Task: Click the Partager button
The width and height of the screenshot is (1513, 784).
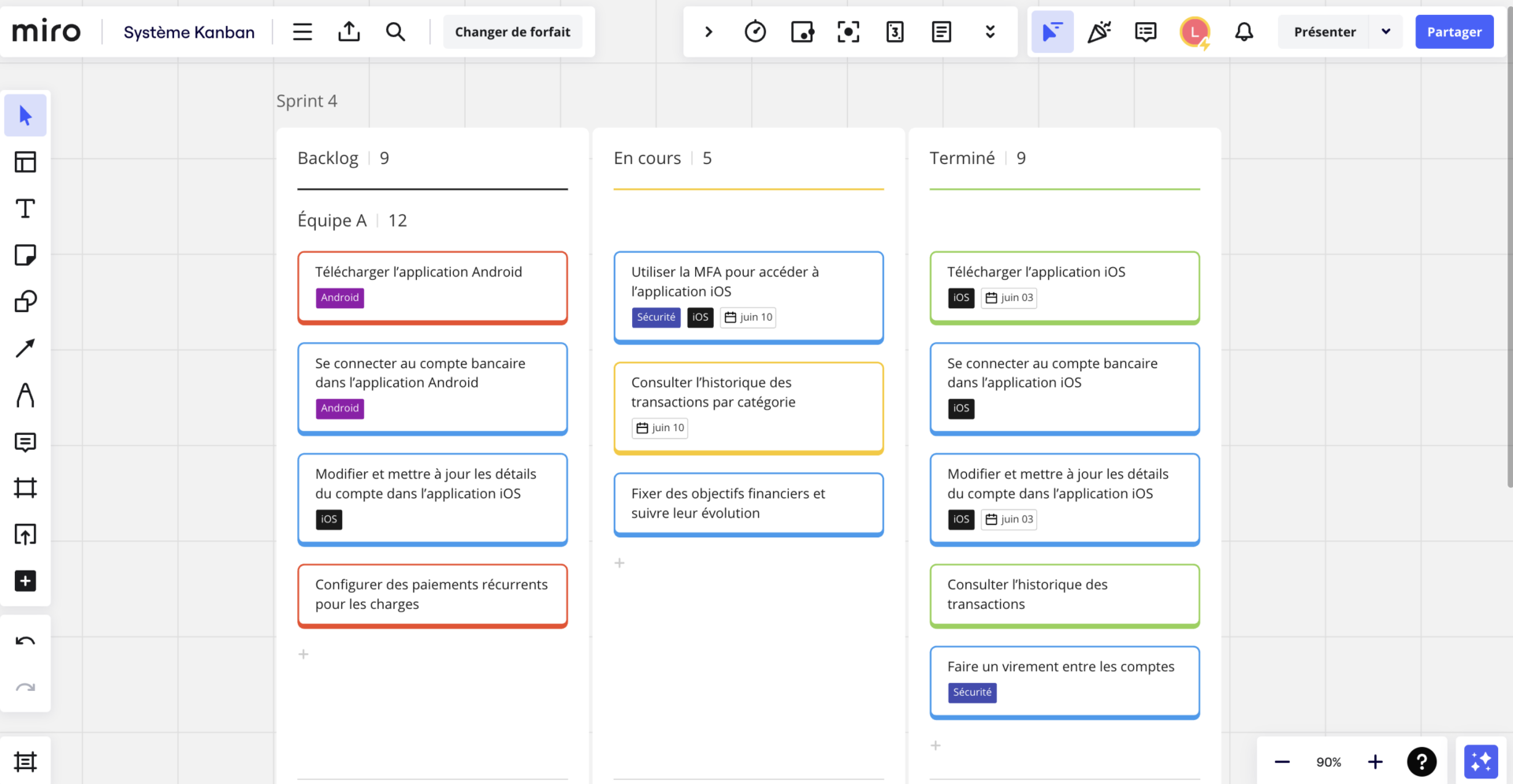Action: coord(1454,32)
